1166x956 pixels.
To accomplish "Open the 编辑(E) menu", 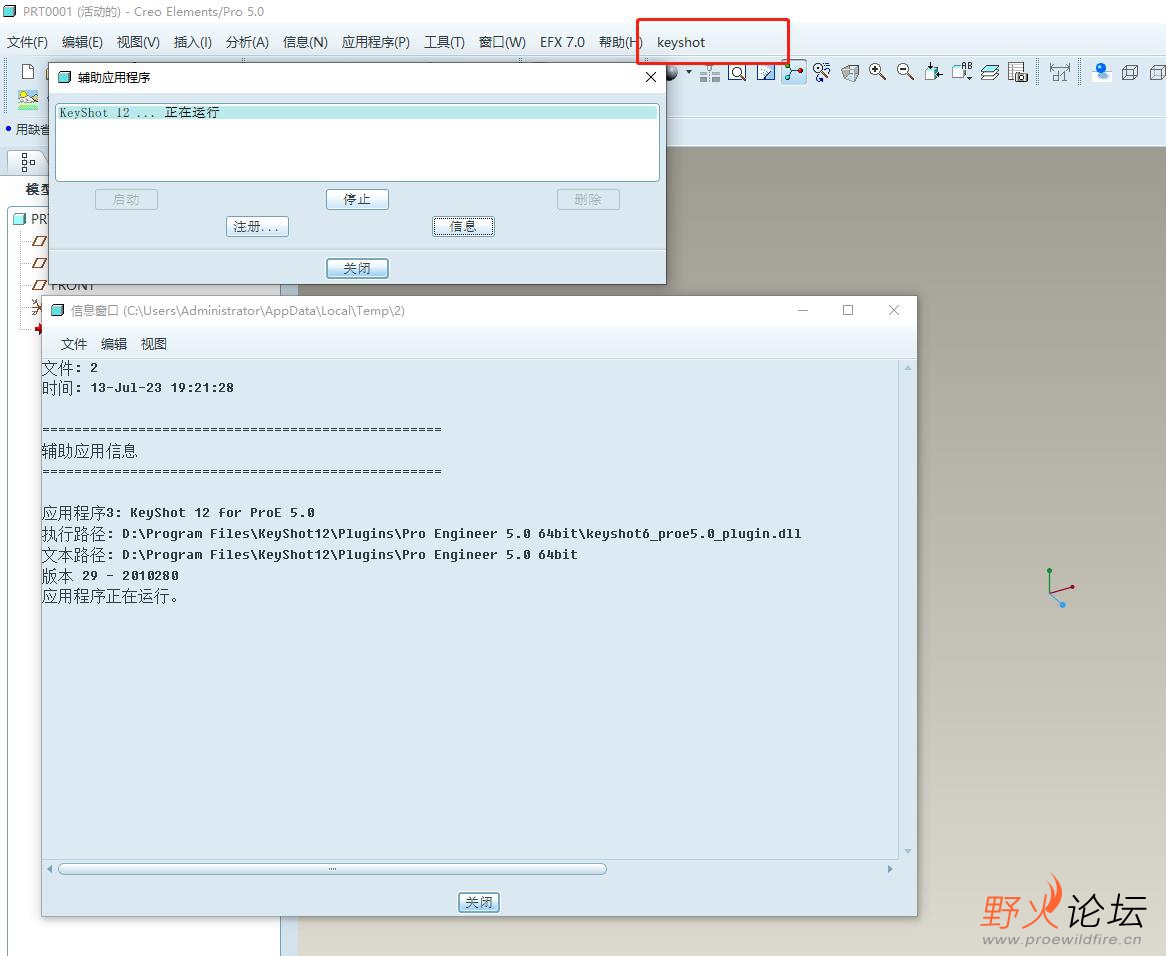I will (x=82, y=42).
